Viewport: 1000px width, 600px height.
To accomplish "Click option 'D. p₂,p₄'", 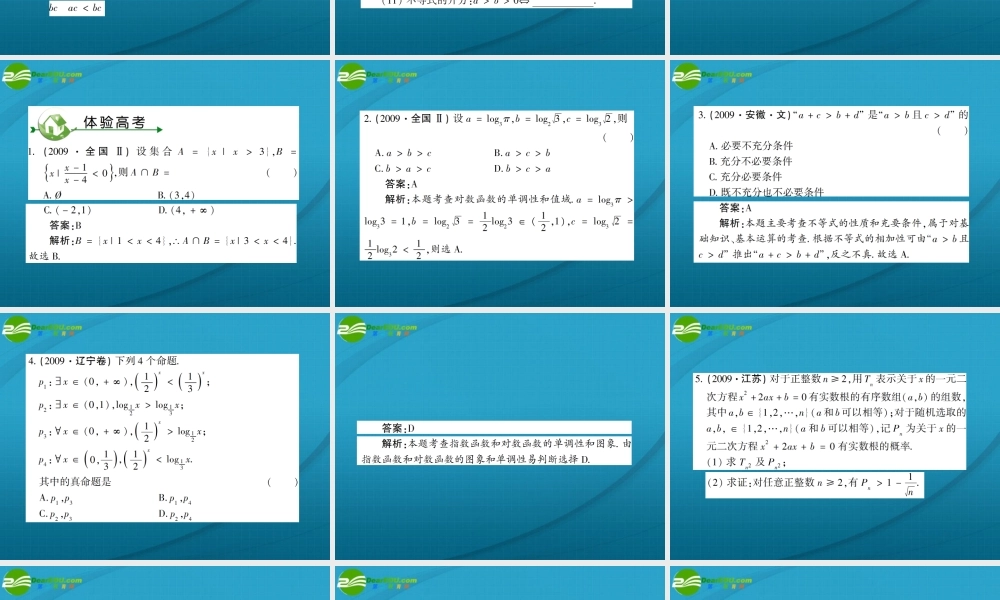I will click(175, 515).
